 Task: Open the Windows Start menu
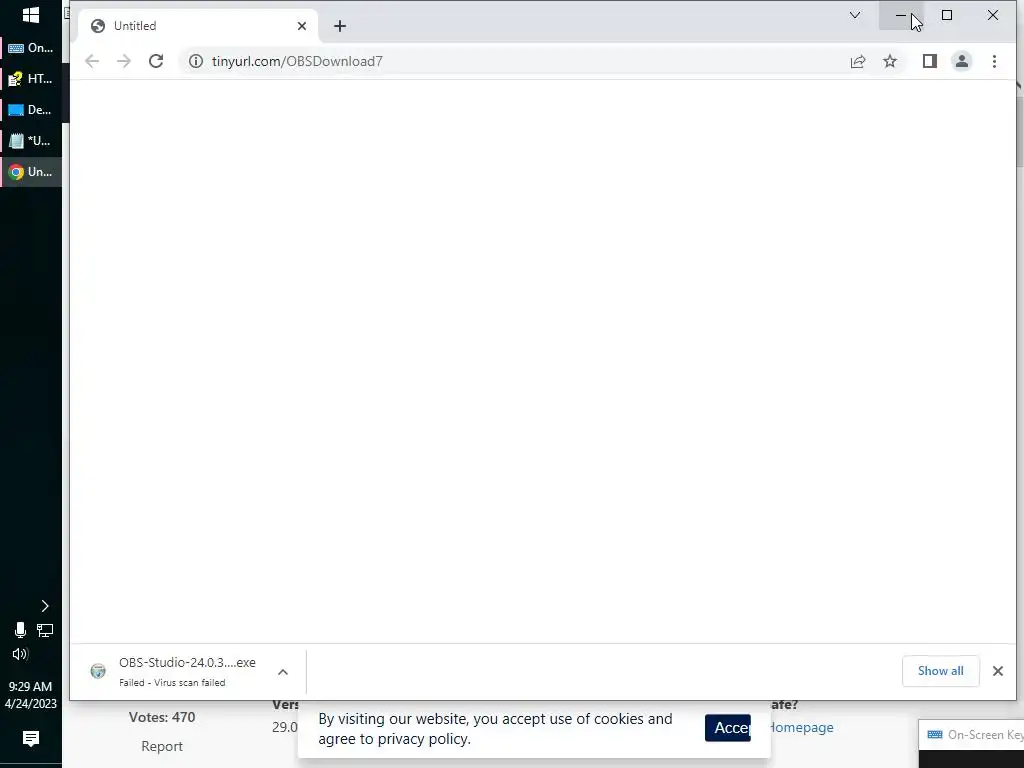tap(31, 15)
